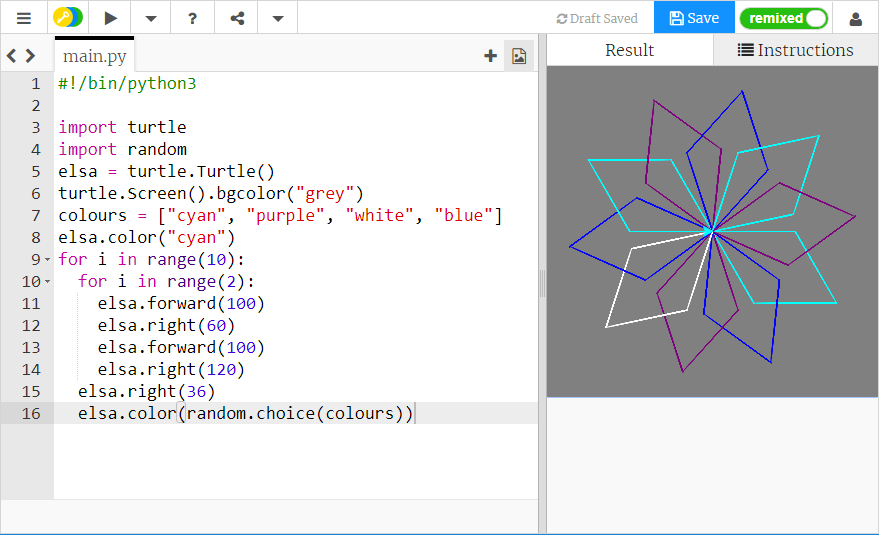879x535 pixels.
Task: Click the share icon
Action: (x=237, y=18)
